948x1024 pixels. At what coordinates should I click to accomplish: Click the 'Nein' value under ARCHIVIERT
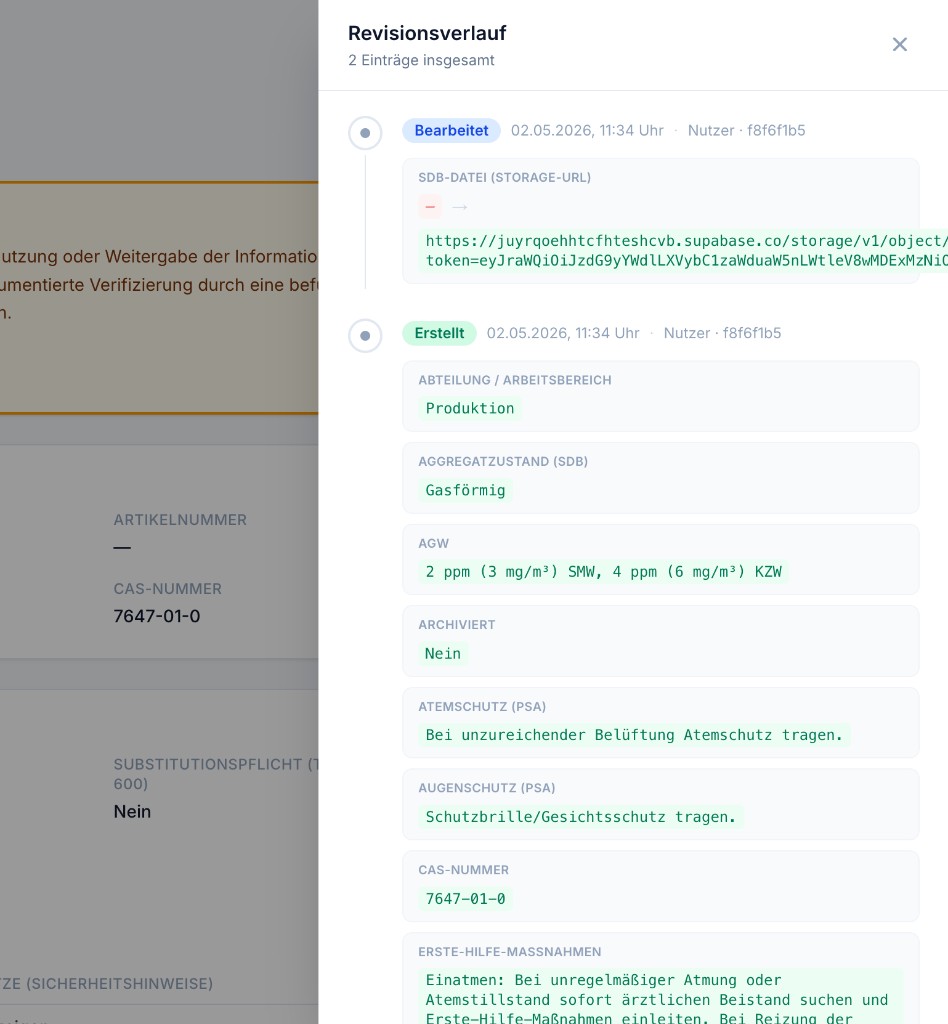pos(443,654)
